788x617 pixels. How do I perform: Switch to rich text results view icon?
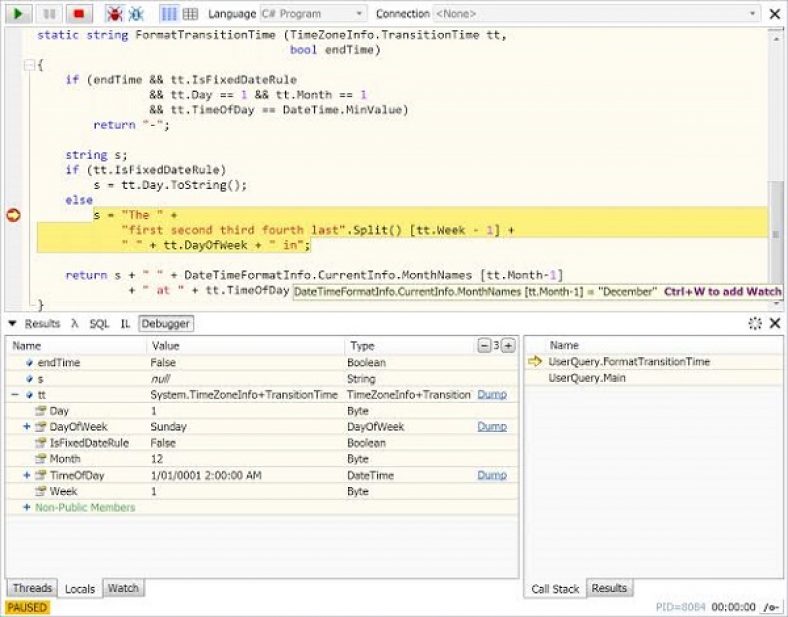pyautogui.click(x=169, y=14)
